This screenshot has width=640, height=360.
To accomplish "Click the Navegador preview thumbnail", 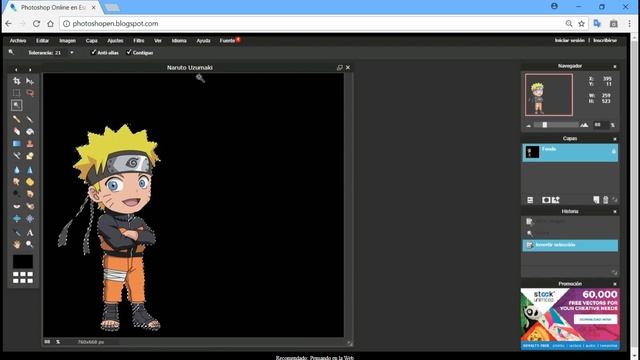I will point(549,95).
